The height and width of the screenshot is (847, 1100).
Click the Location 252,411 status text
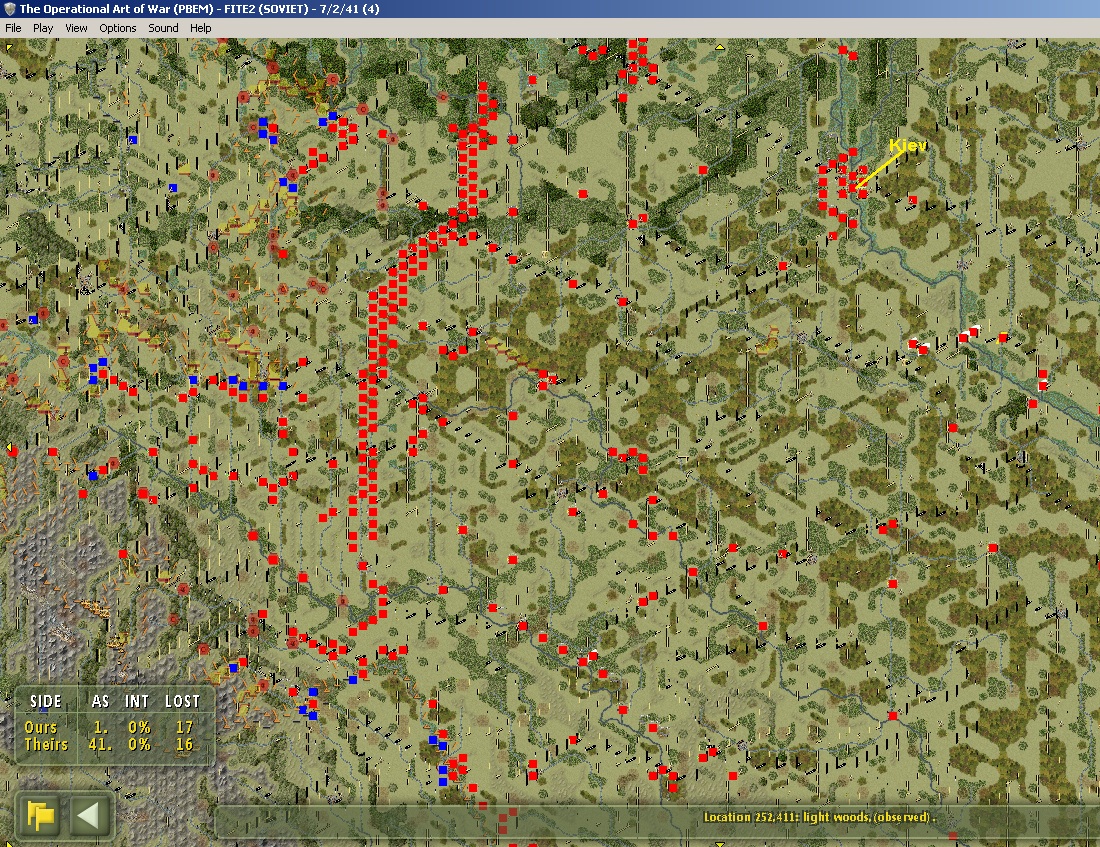tap(819, 817)
